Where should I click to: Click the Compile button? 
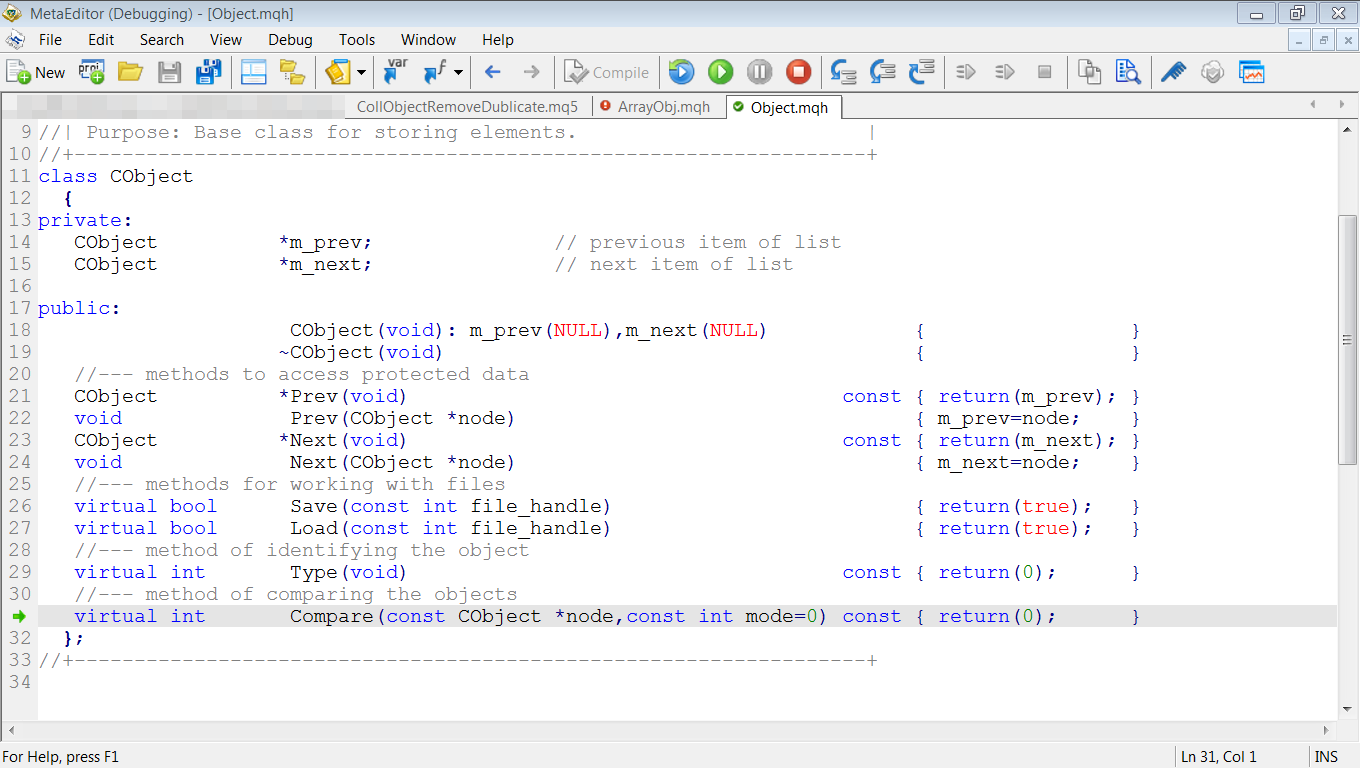607,72
